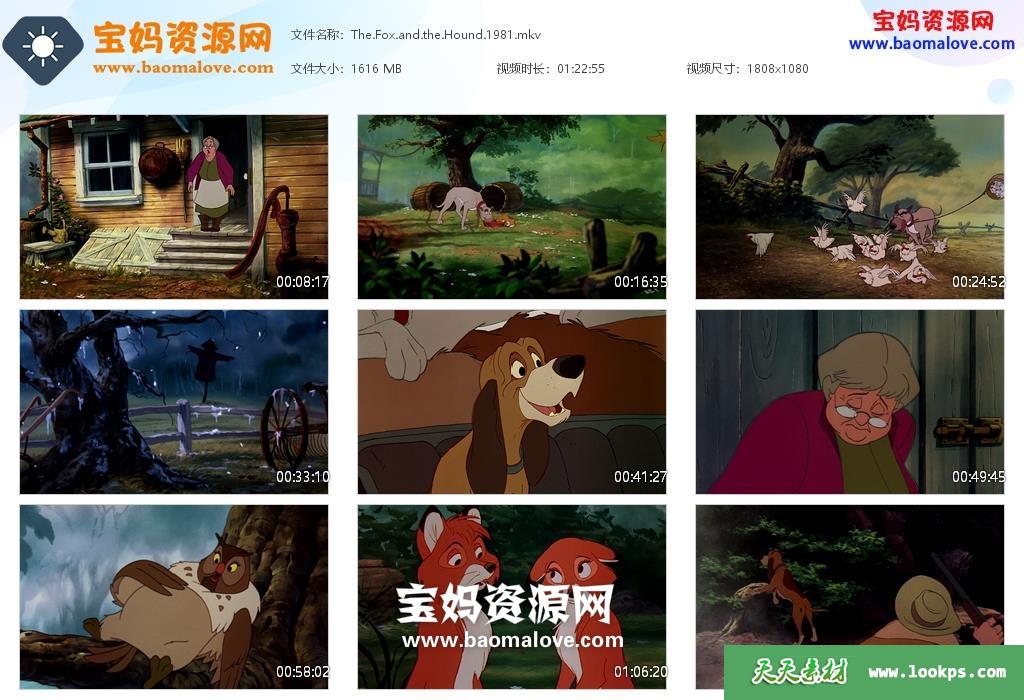The image size is (1024, 700).
Task: Click the www.lookps.com green banner link
Action: click(x=936, y=672)
